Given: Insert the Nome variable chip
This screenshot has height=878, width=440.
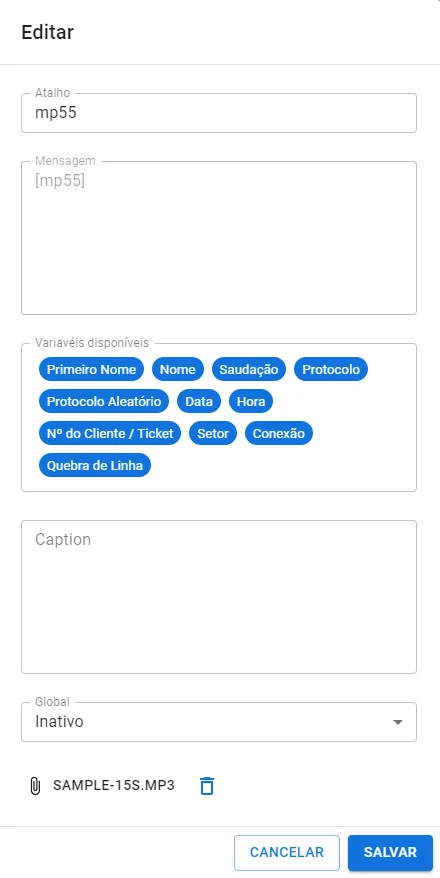Looking at the screenshot, I should tap(178, 370).
